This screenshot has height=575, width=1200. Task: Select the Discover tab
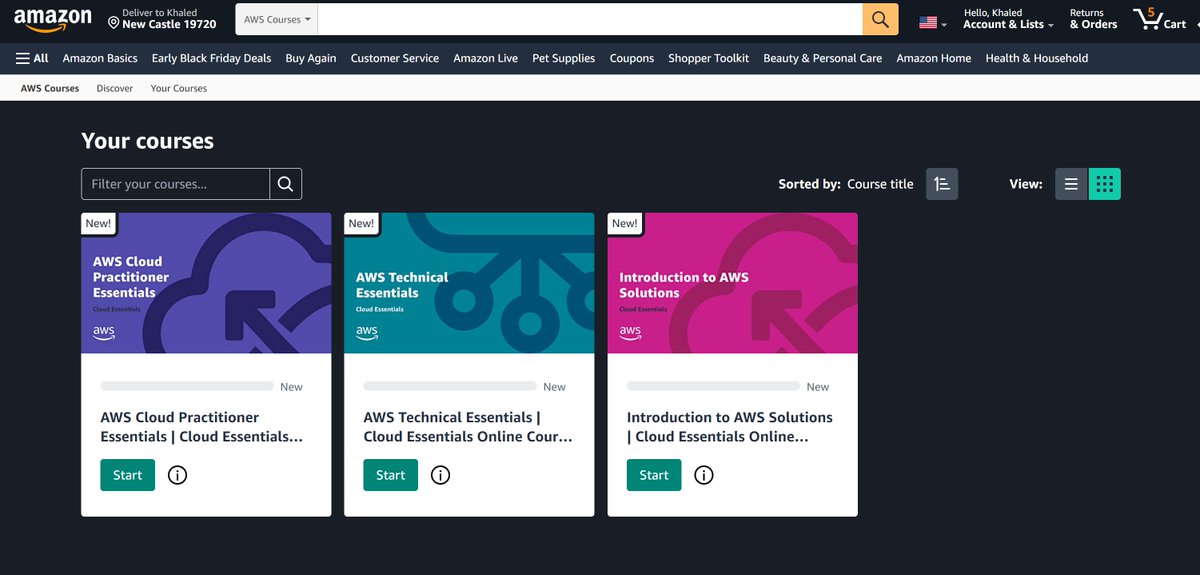click(115, 88)
